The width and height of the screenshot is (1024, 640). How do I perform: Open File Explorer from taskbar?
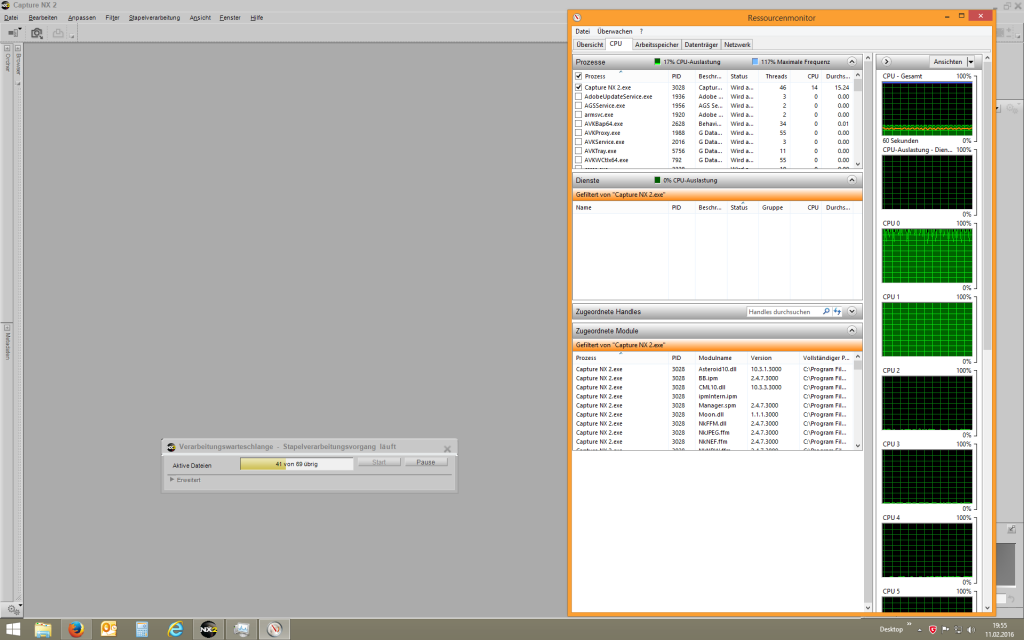point(43,630)
